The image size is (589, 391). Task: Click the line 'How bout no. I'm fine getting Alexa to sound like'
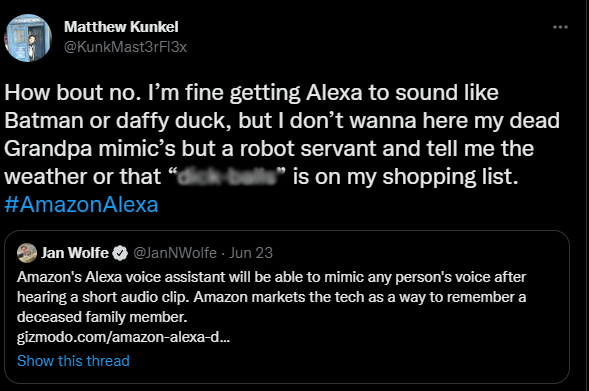pyautogui.click(x=251, y=93)
